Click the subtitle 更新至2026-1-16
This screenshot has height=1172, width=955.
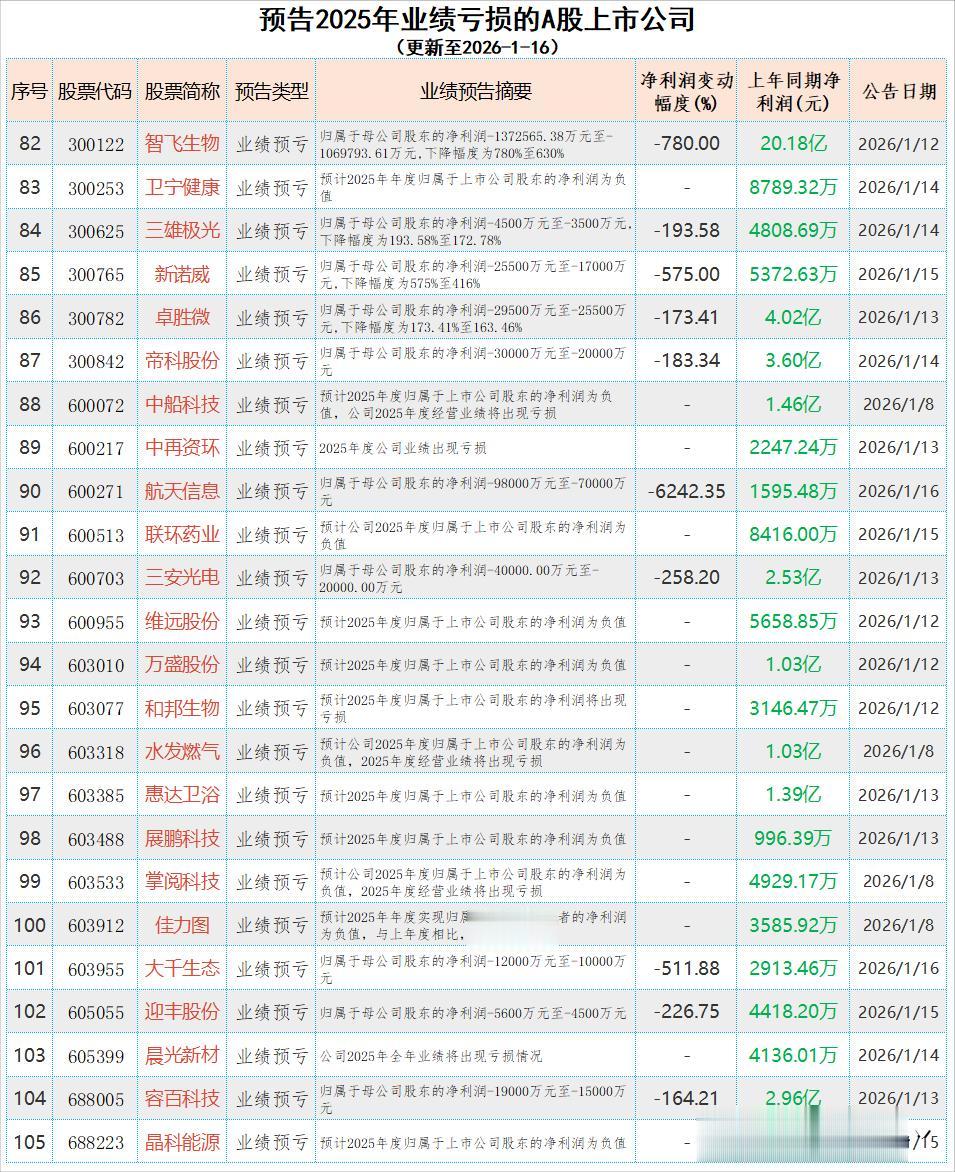pos(478,47)
